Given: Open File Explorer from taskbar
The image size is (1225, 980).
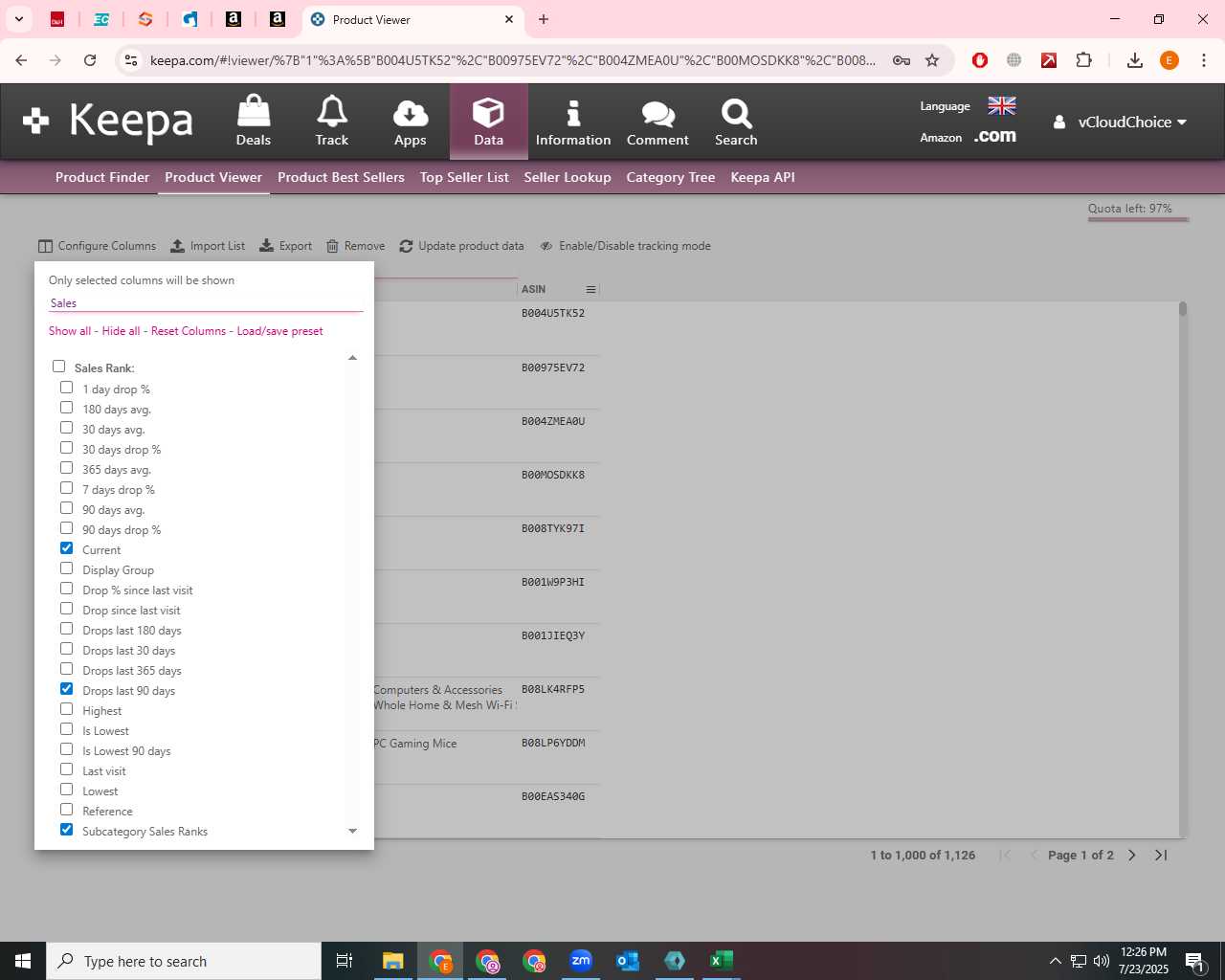Looking at the screenshot, I should click(393, 961).
